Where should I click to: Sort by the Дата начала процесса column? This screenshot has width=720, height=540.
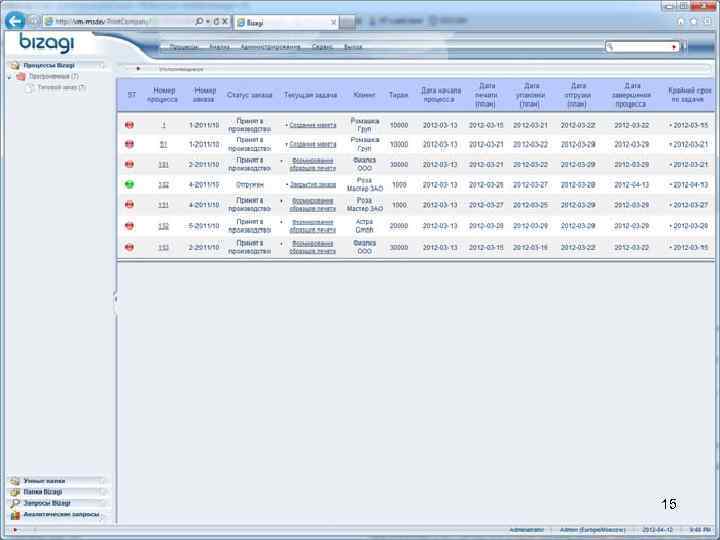(x=440, y=95)
